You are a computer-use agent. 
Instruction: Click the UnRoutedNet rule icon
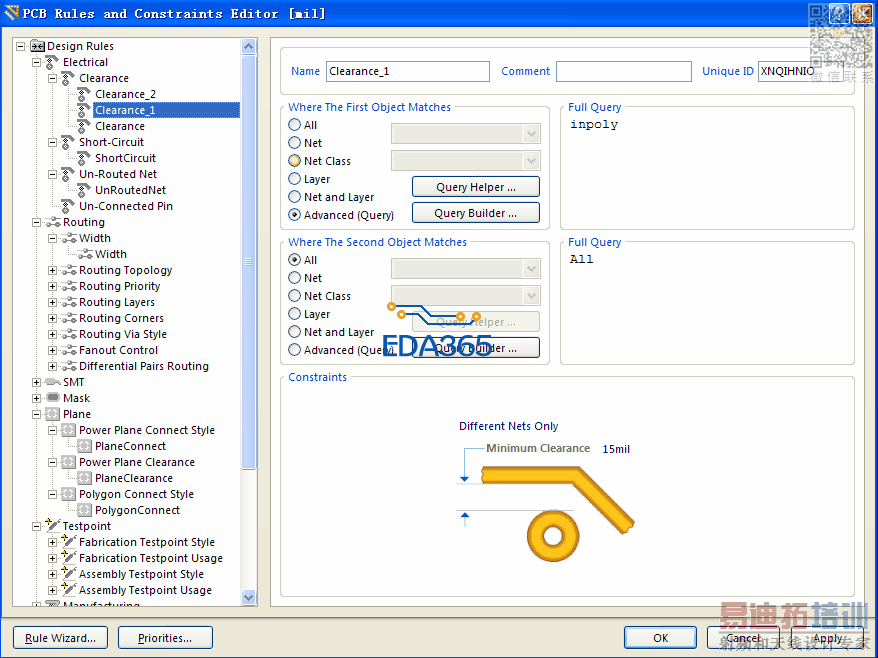tap(85, 190)
